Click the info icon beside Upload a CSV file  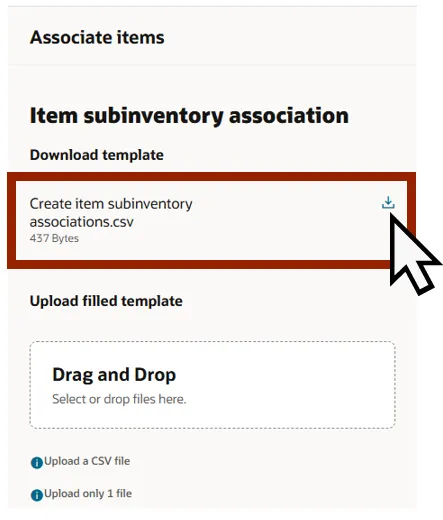point(37,463)
